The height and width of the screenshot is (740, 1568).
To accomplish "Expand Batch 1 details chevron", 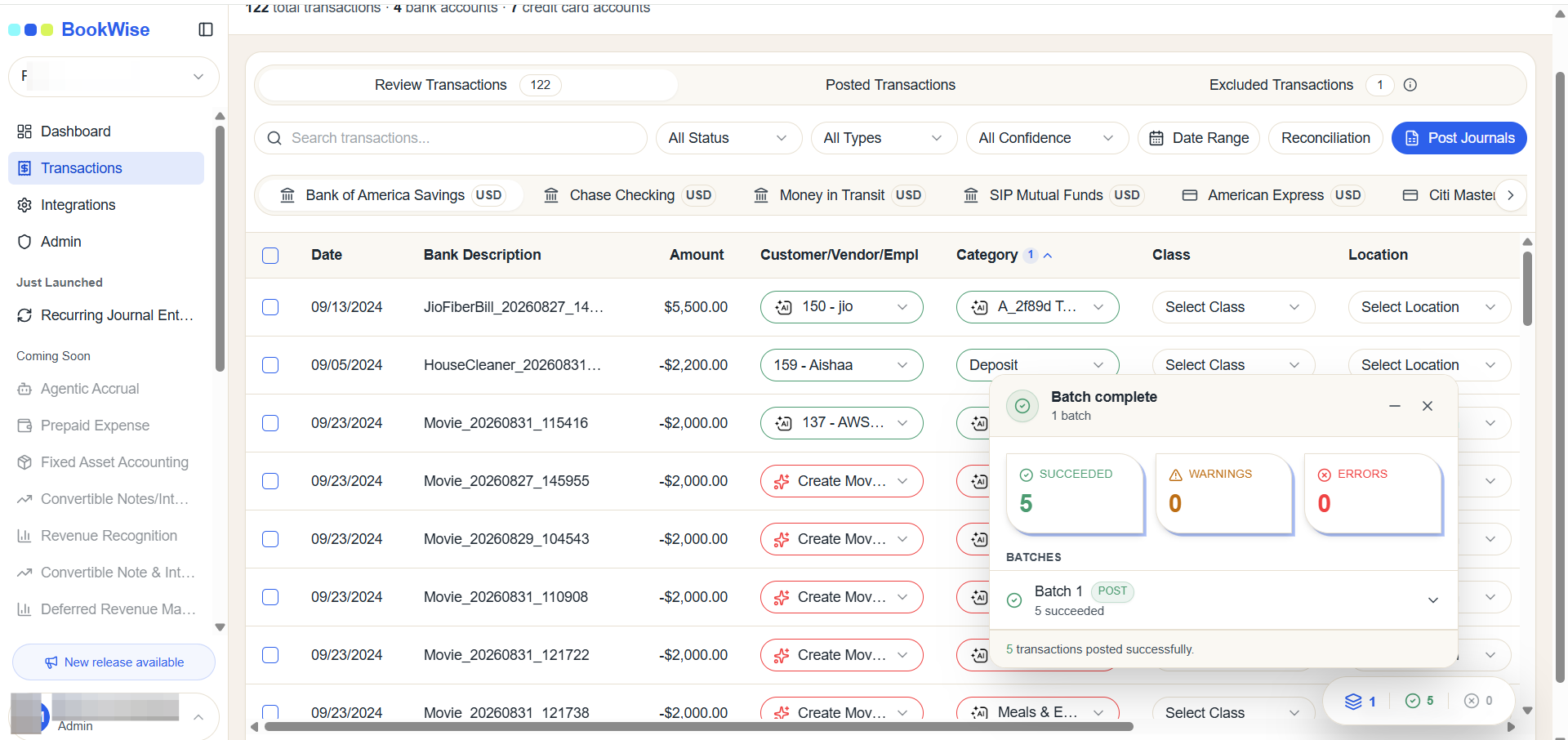I will (1433, 600).
